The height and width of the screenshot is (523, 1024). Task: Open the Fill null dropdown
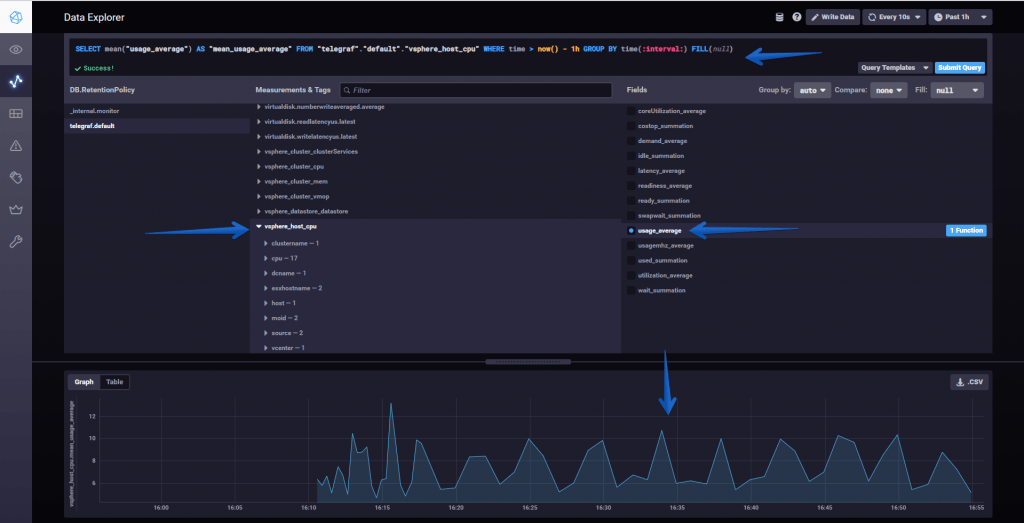point(957,91)
